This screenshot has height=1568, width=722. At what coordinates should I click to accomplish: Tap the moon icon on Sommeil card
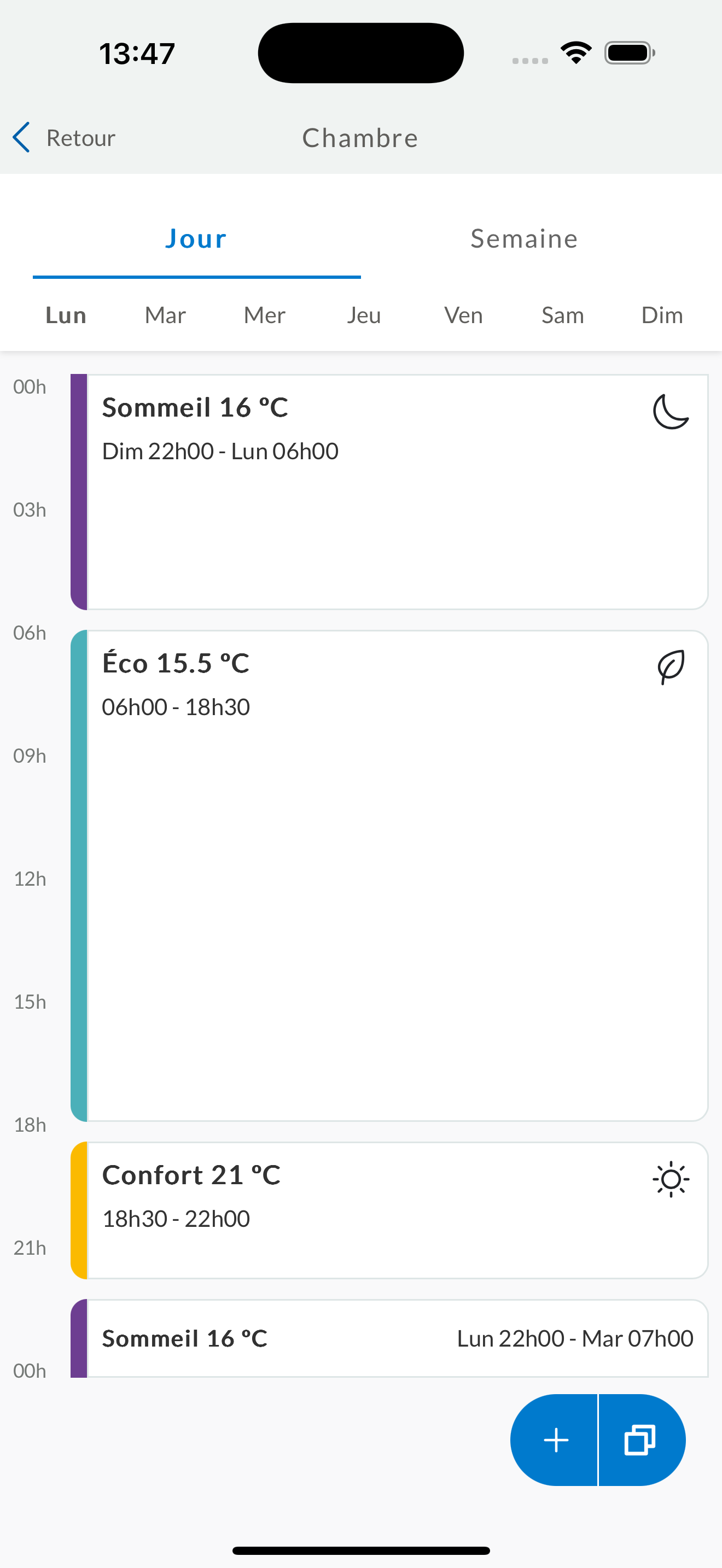pyautogui.click(x=670, y=412)
